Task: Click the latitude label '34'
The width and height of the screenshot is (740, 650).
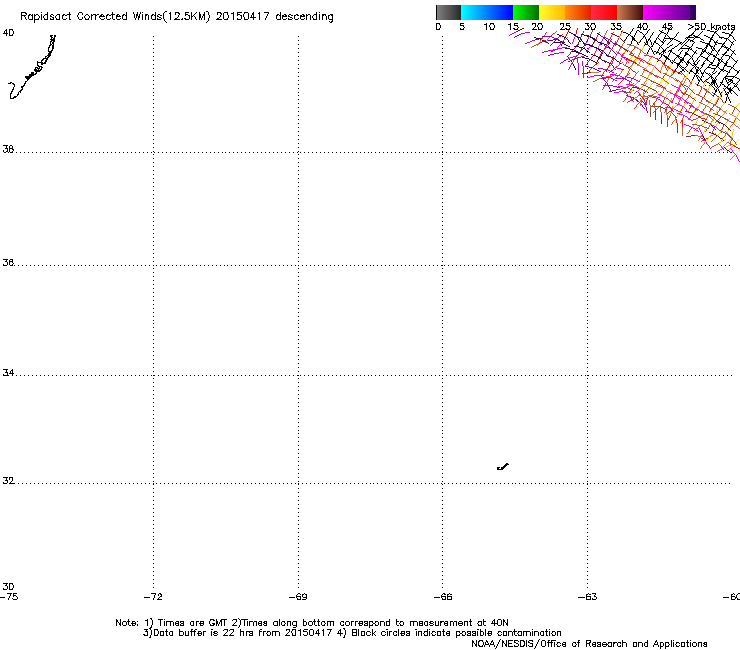Action: [x=8, y=373]
